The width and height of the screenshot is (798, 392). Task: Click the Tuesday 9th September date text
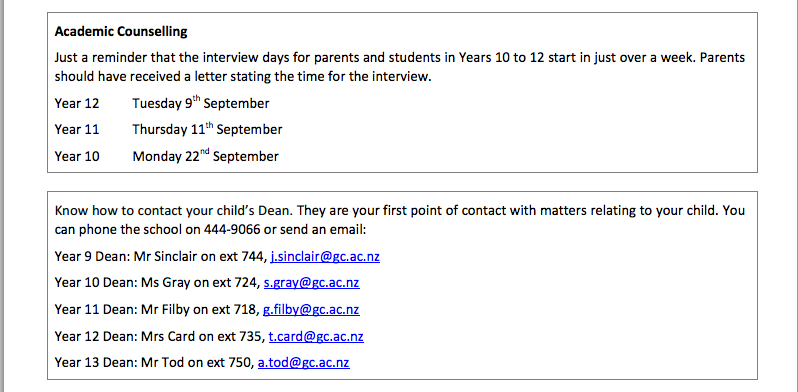pyautogui.click(x=201, y=103)
